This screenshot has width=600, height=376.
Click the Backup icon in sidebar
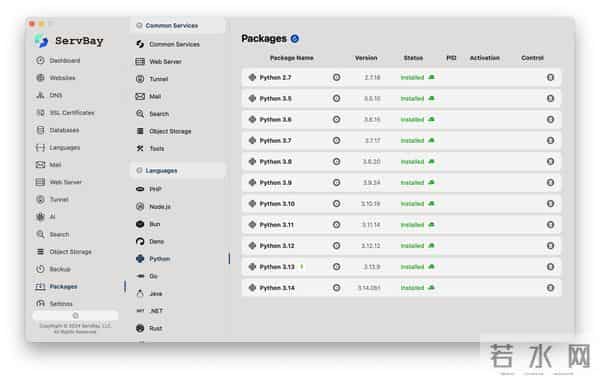point(40,269)
